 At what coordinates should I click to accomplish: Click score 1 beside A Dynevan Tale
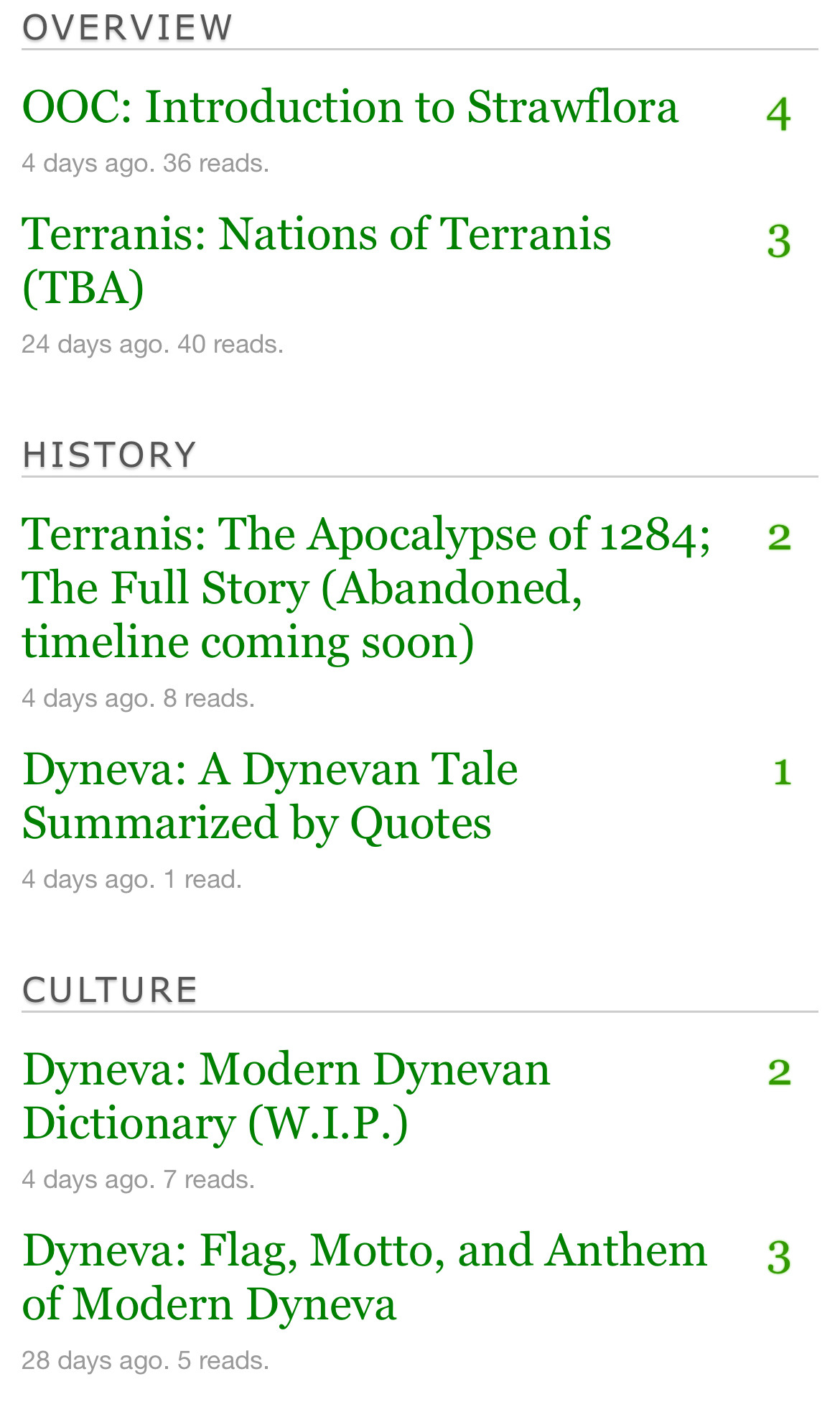[x=782, y=772]
